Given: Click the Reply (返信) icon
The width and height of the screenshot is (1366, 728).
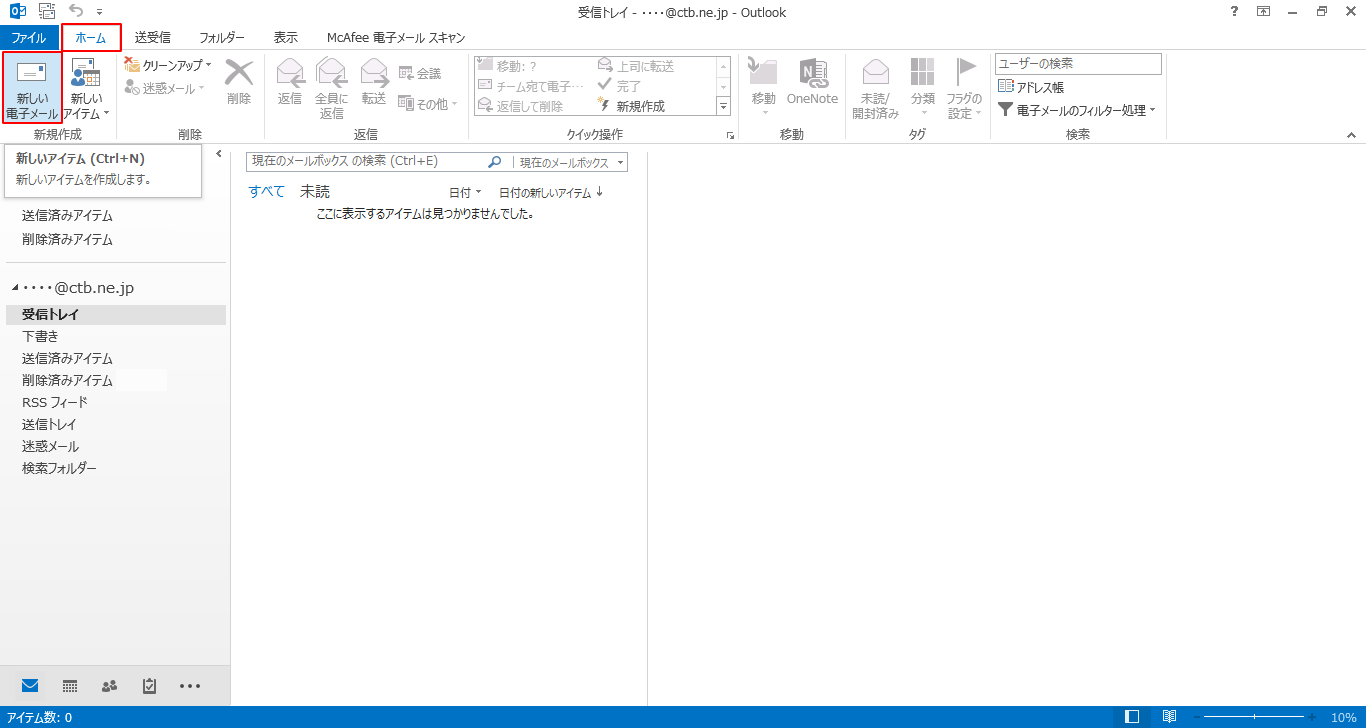Looking at the screenshot, I should [290, 81].
